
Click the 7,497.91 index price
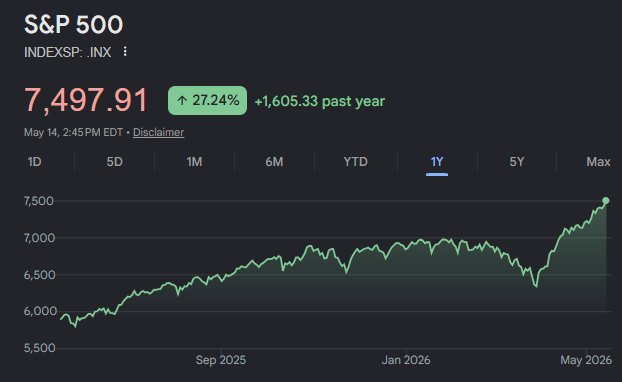pyautogui.click(x=86, y=100)
